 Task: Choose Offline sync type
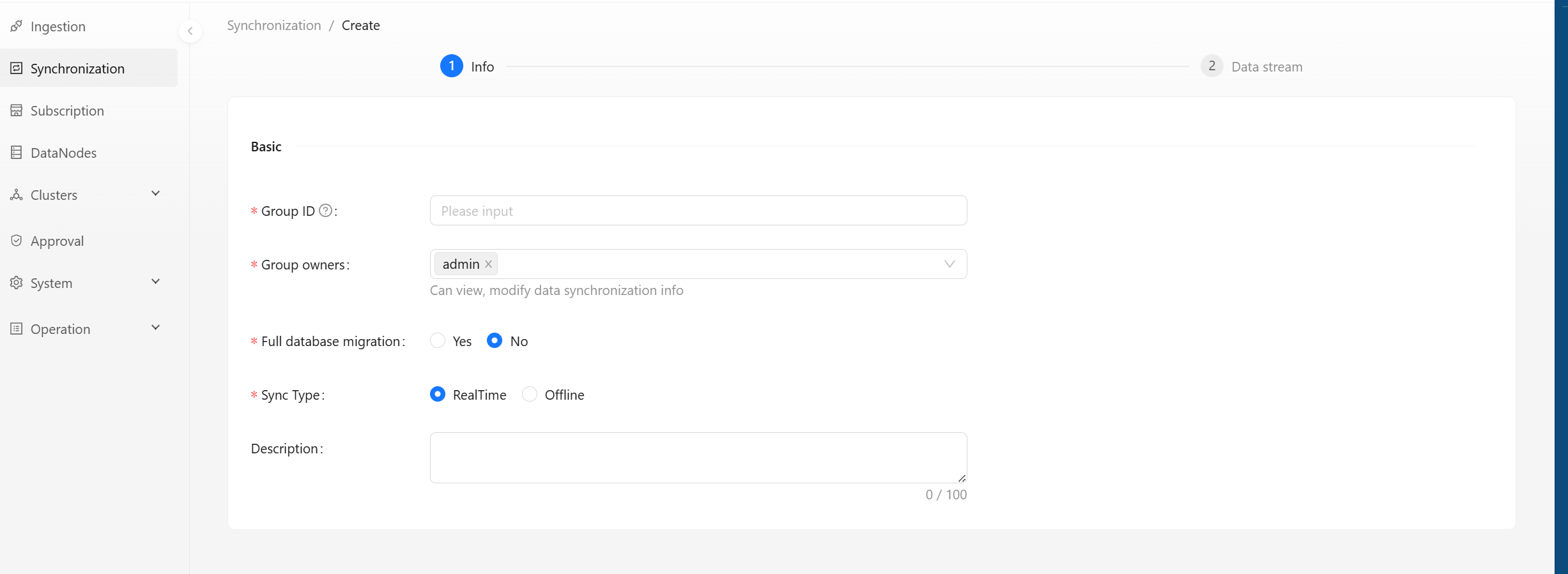530,395
